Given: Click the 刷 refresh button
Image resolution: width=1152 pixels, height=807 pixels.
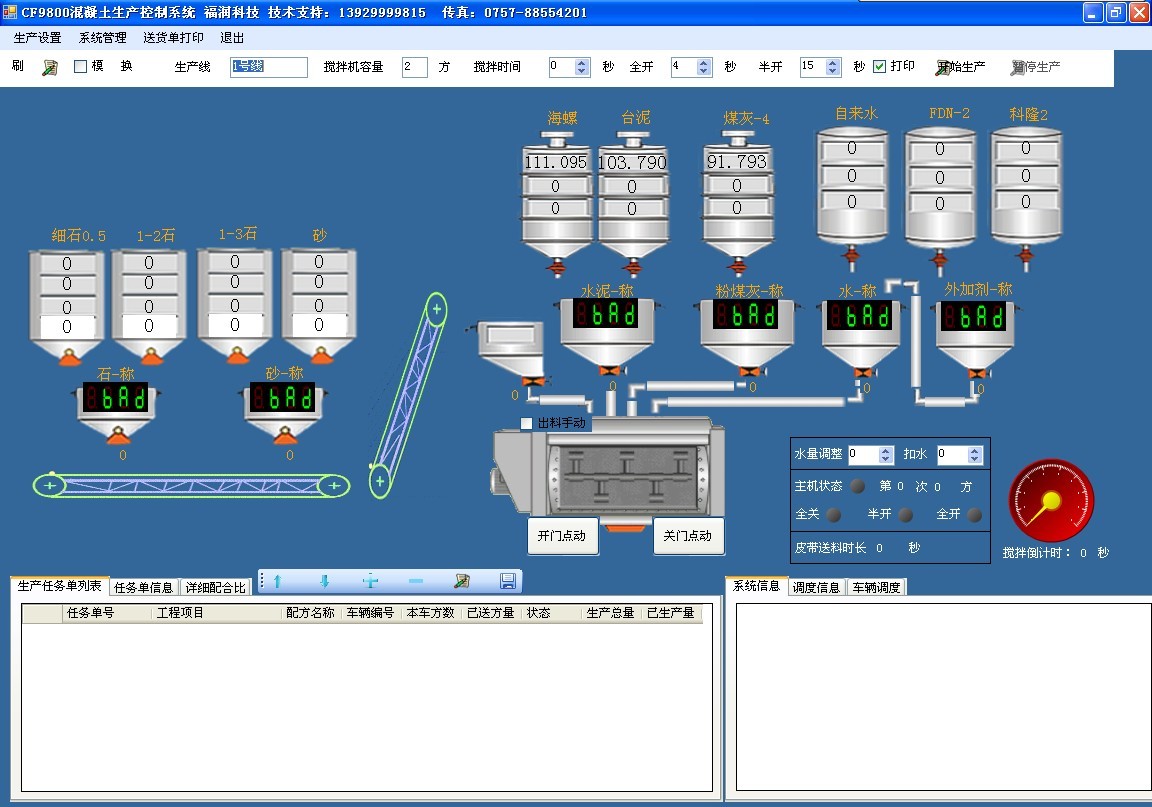Looking at the screenshot, I should [x=18, y=66].
